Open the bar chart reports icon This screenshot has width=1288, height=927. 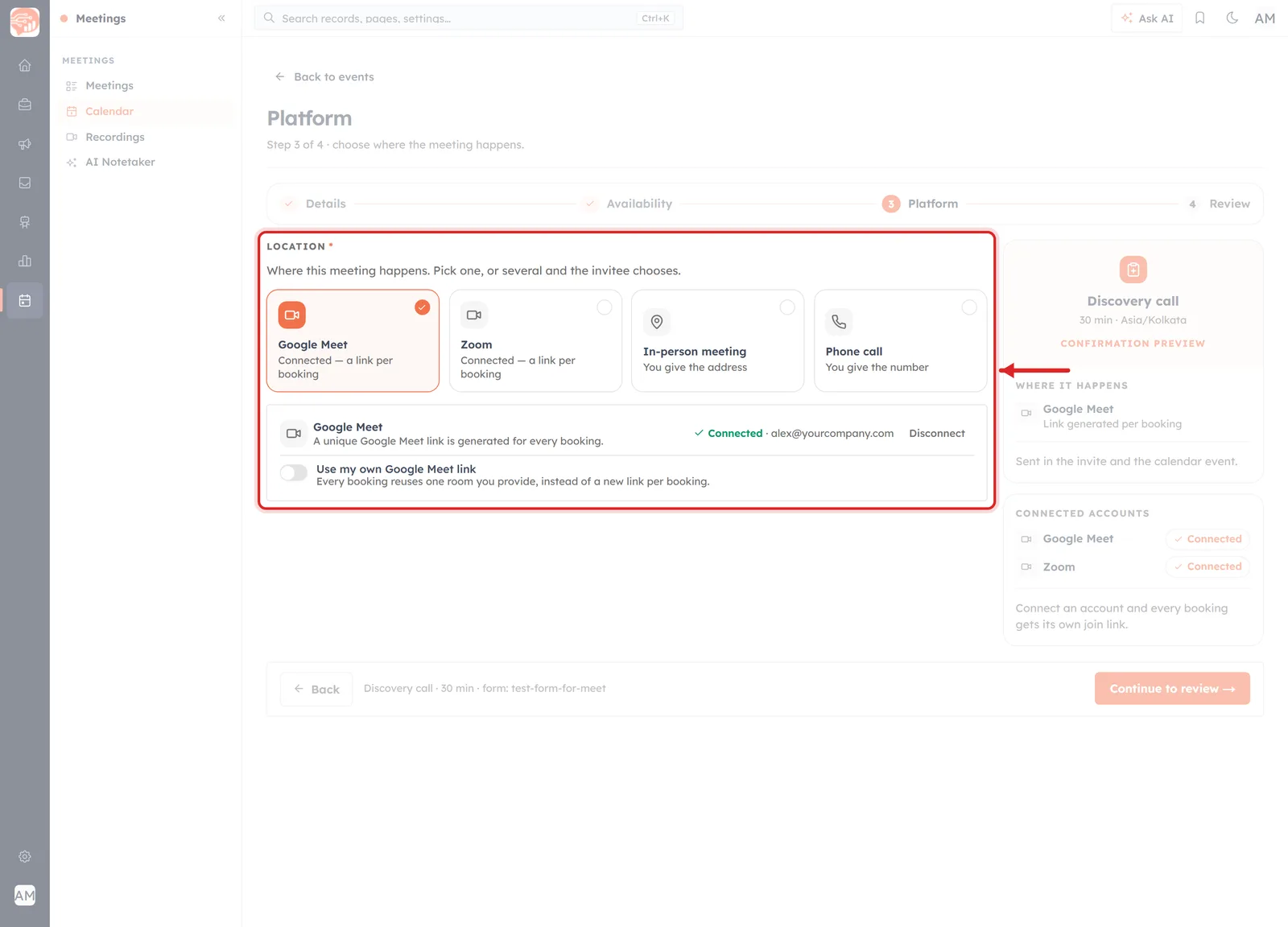pyautogui.click(x=25, y=261)
